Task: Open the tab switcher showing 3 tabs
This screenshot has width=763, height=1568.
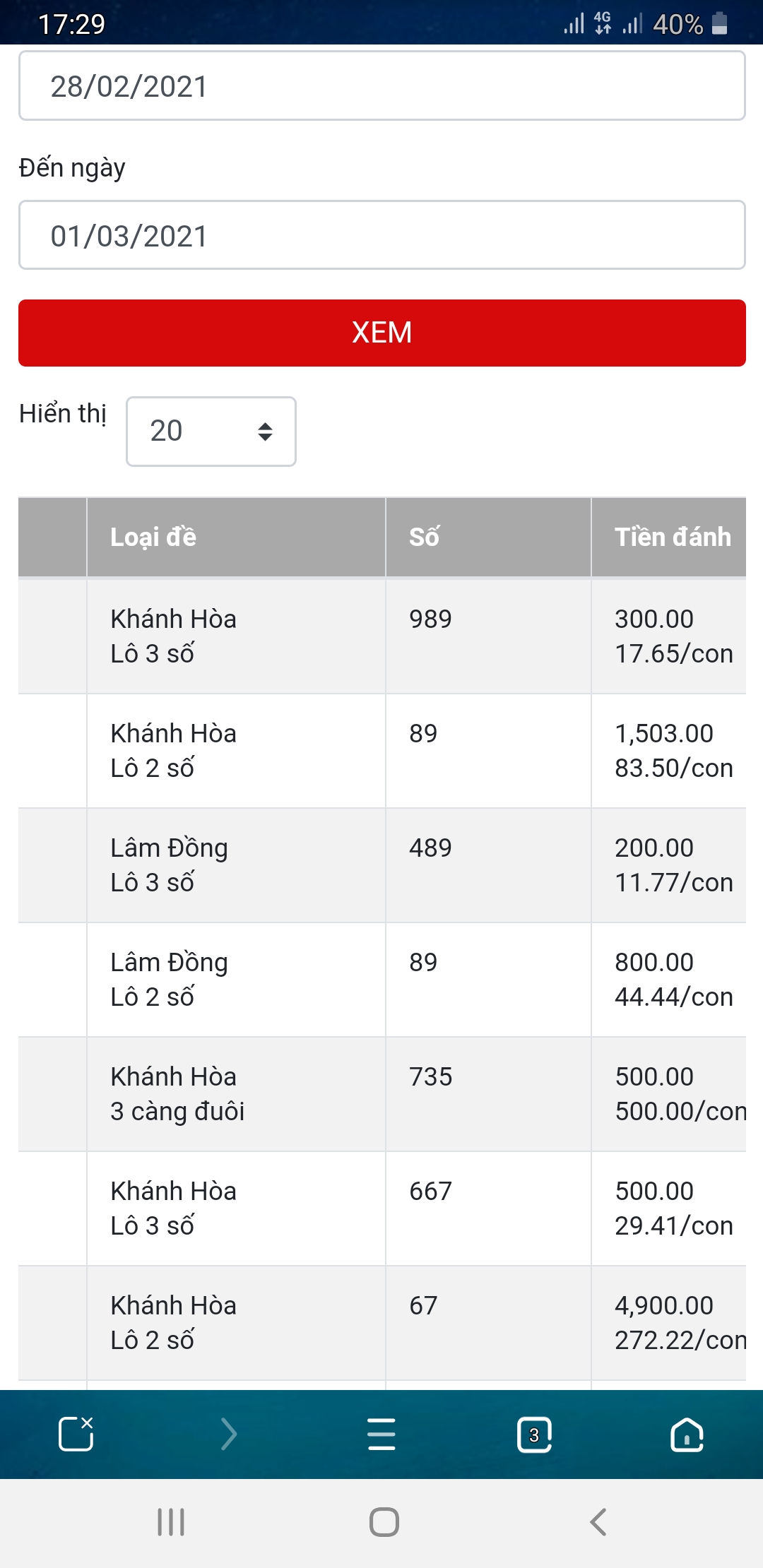Action: tap(534, 1434)
